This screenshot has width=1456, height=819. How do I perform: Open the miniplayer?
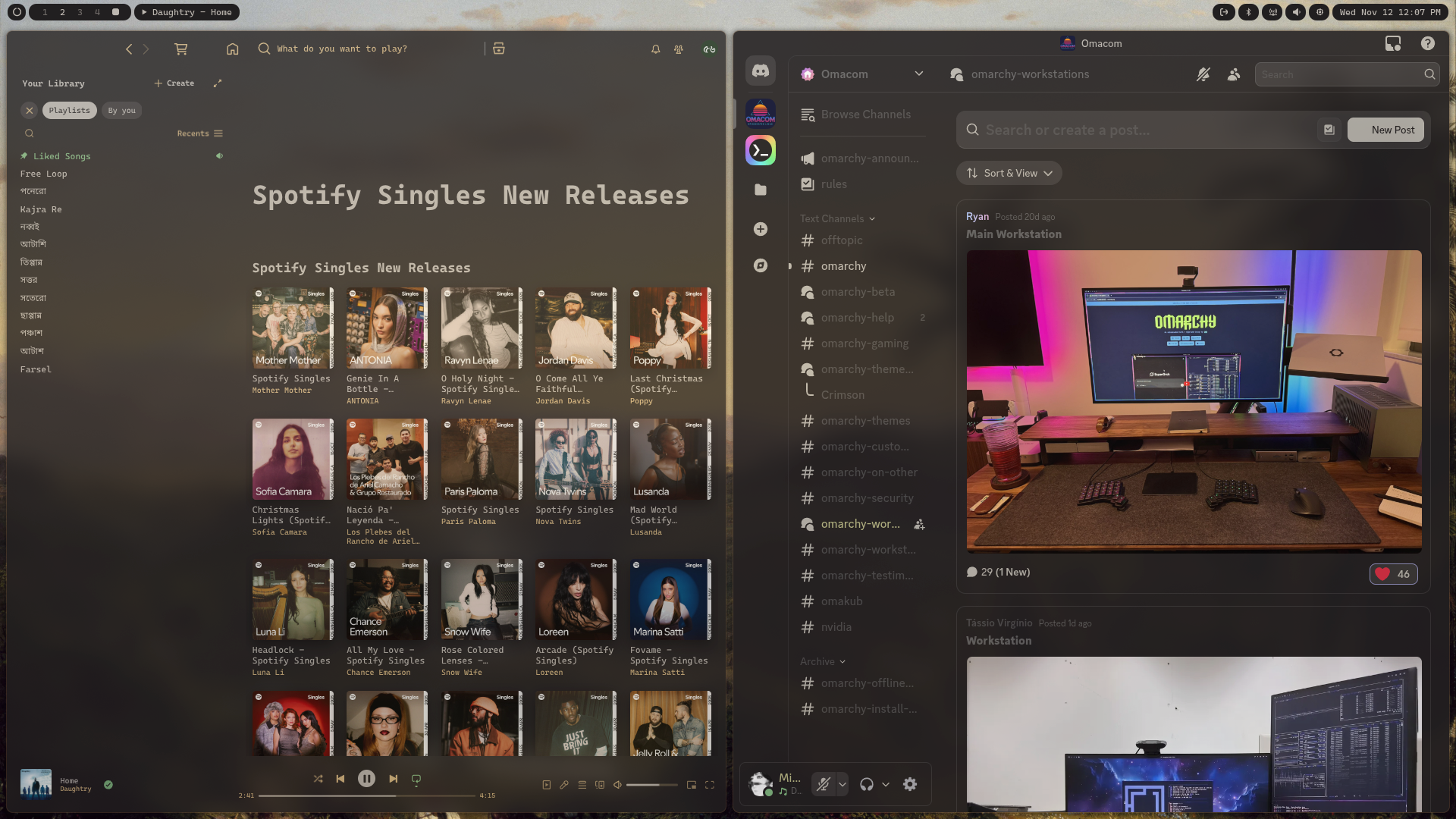tap(691, 785)
